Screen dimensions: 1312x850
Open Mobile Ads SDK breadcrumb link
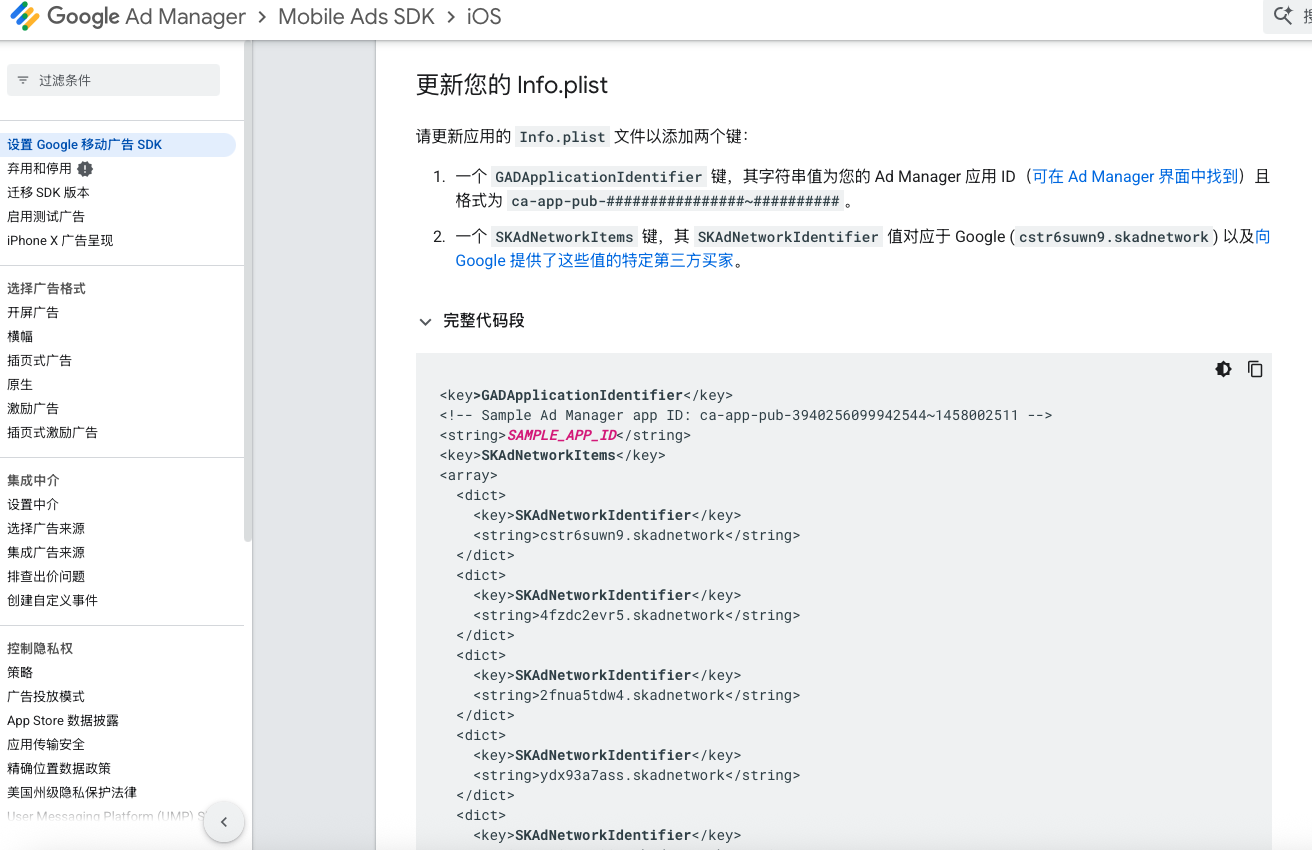356,17
